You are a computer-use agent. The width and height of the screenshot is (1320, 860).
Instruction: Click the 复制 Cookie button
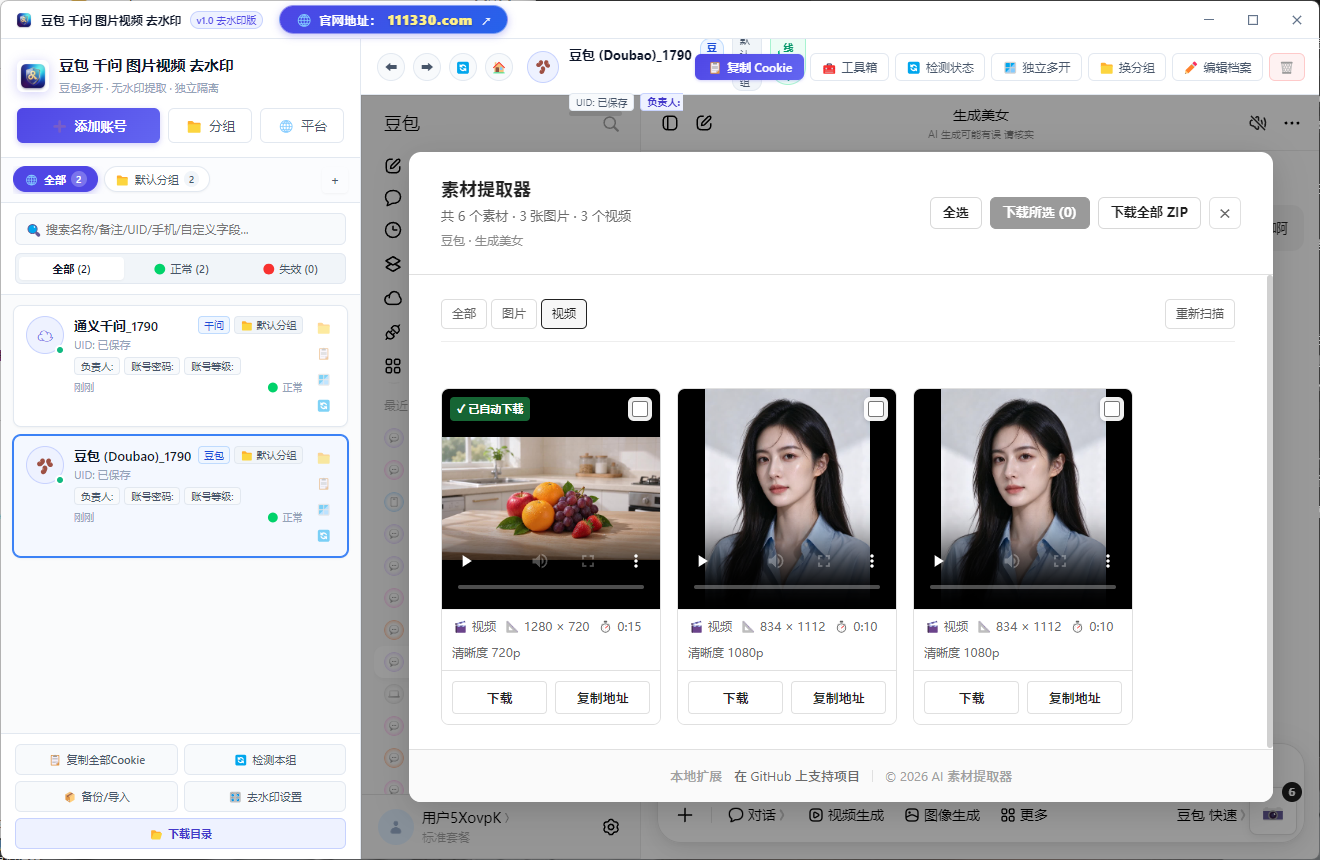pos(750,67)
